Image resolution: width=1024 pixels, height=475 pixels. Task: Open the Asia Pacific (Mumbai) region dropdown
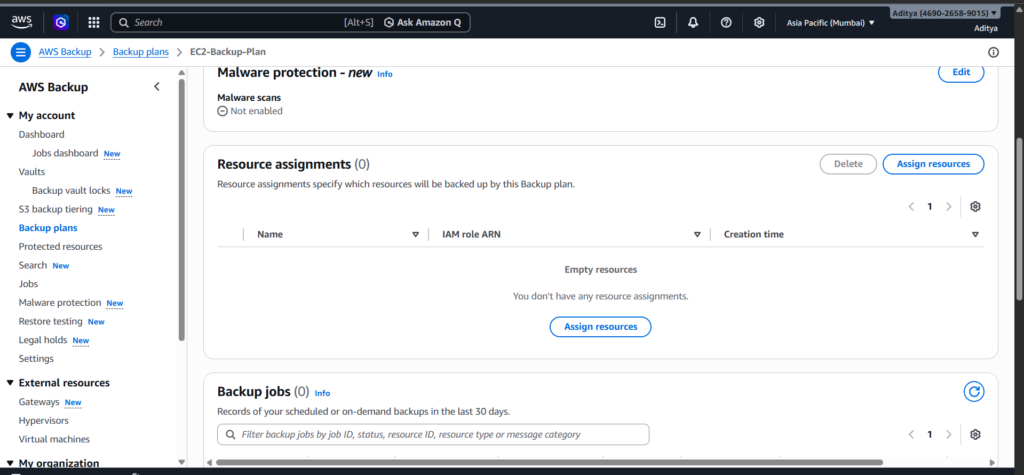830,22
